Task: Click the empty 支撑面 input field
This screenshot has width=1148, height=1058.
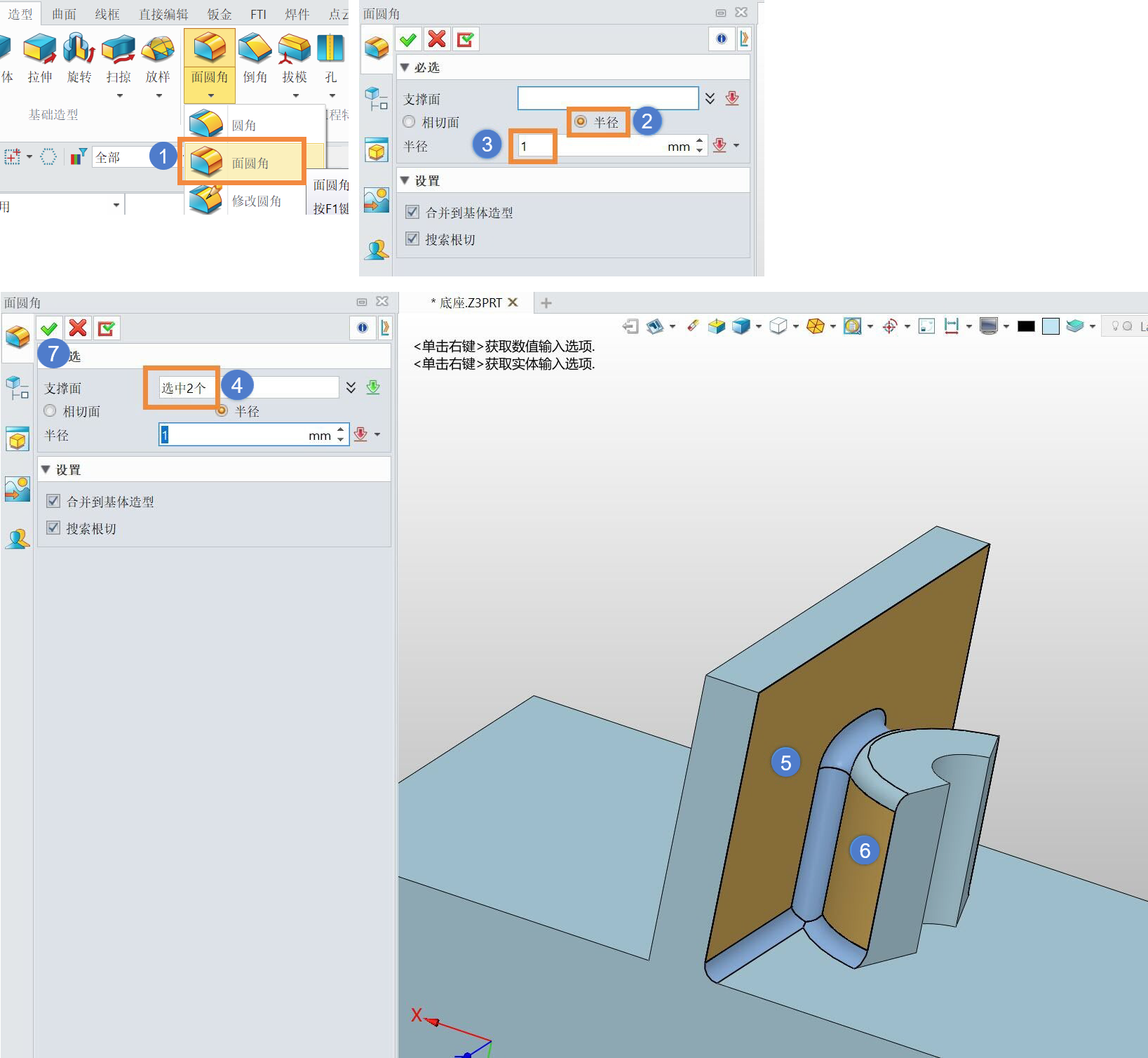Action: click(608, 98)
